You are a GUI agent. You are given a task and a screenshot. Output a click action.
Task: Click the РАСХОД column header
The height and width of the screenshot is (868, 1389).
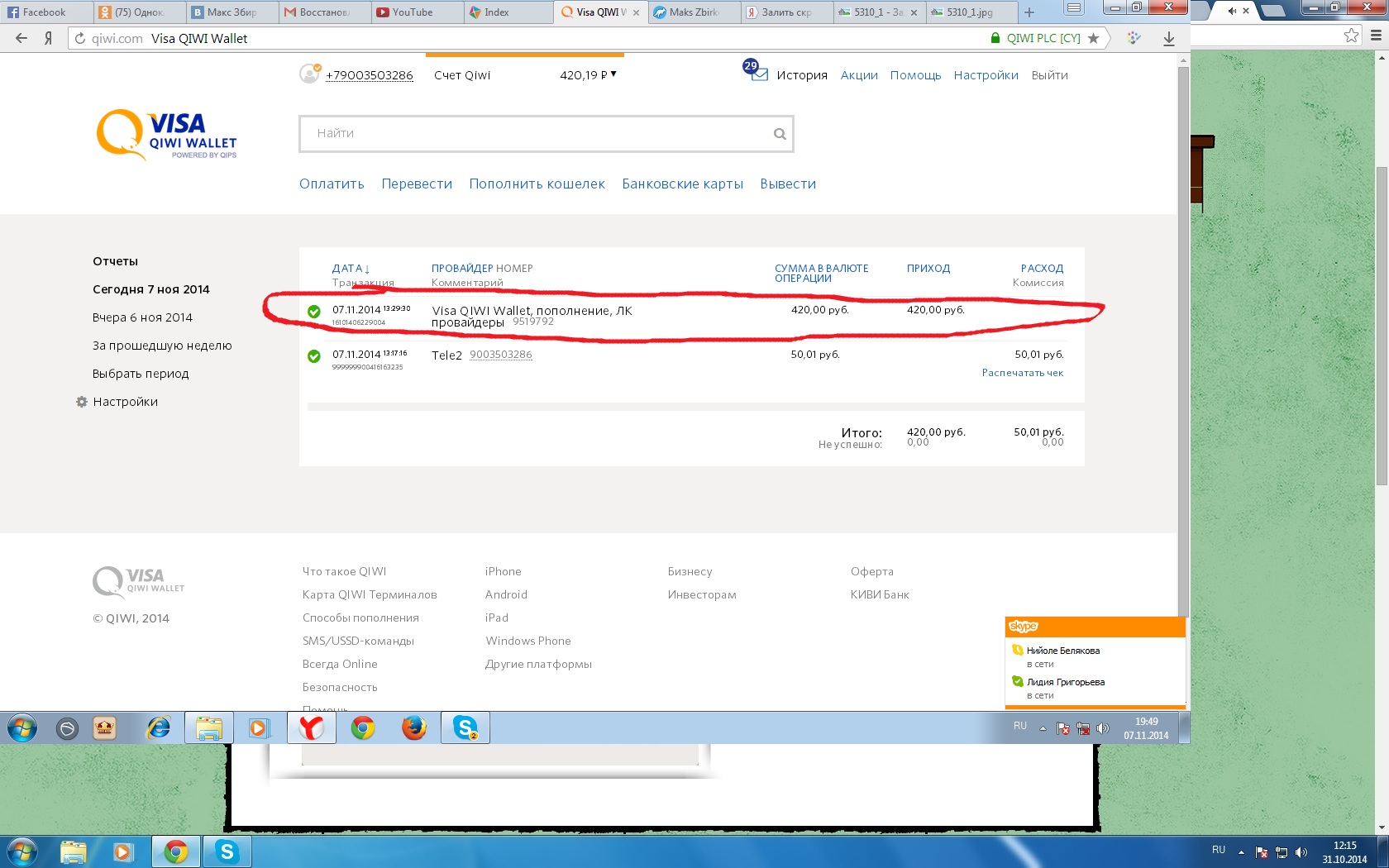click(x=1042, y=269)
